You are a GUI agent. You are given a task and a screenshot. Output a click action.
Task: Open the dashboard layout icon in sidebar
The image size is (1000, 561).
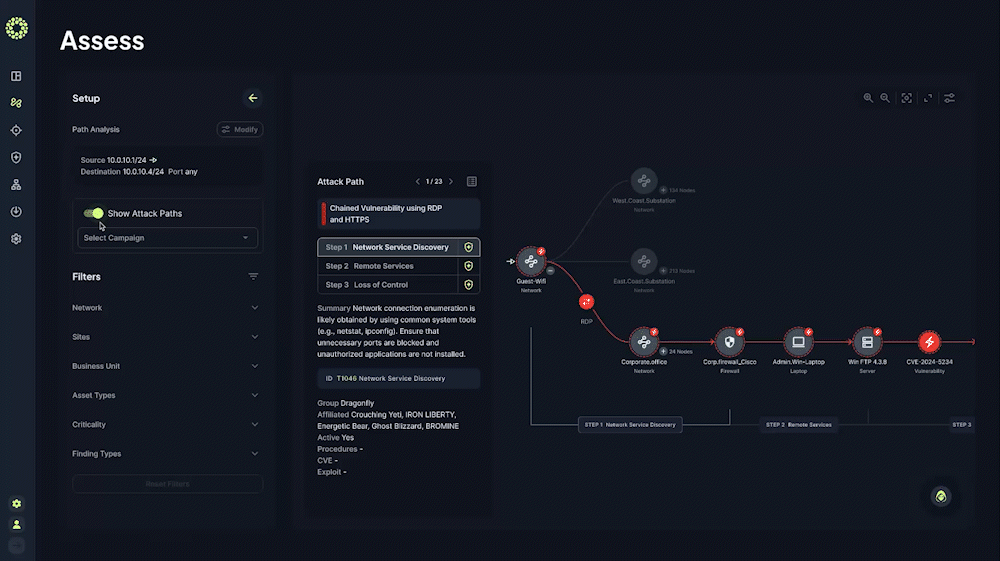tap(16, 76)
